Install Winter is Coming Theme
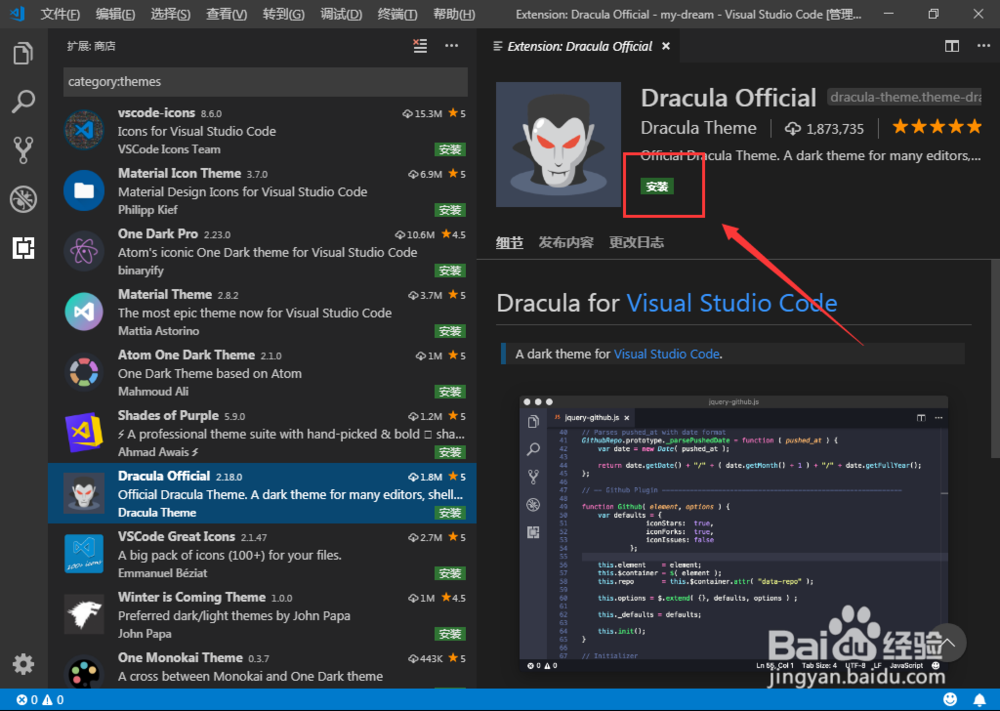This screenshot has width=1000, height=711. coord(450,634)
